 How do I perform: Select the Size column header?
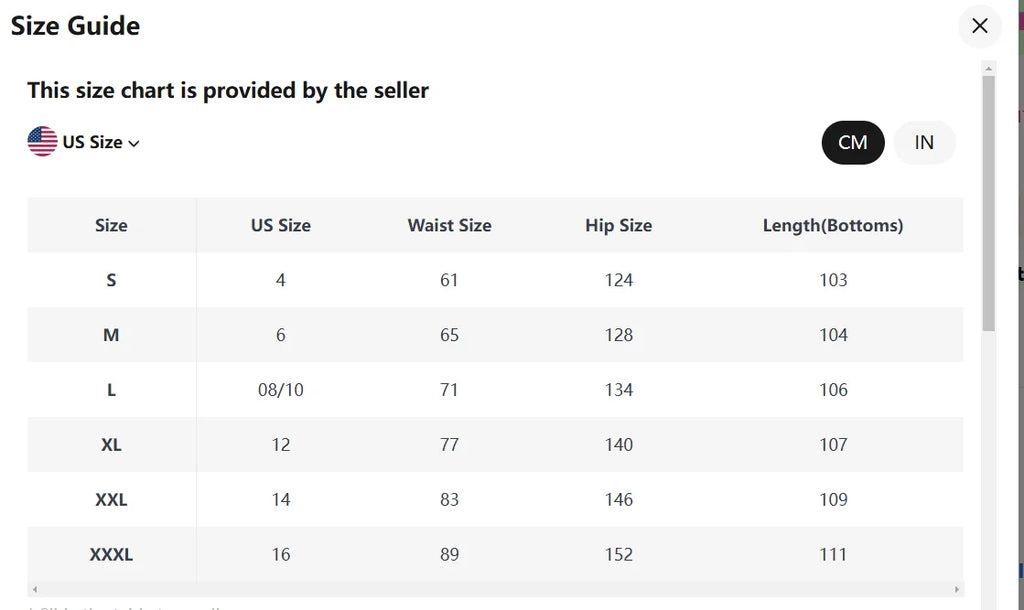pyautogui.click(x=111, y=225)
